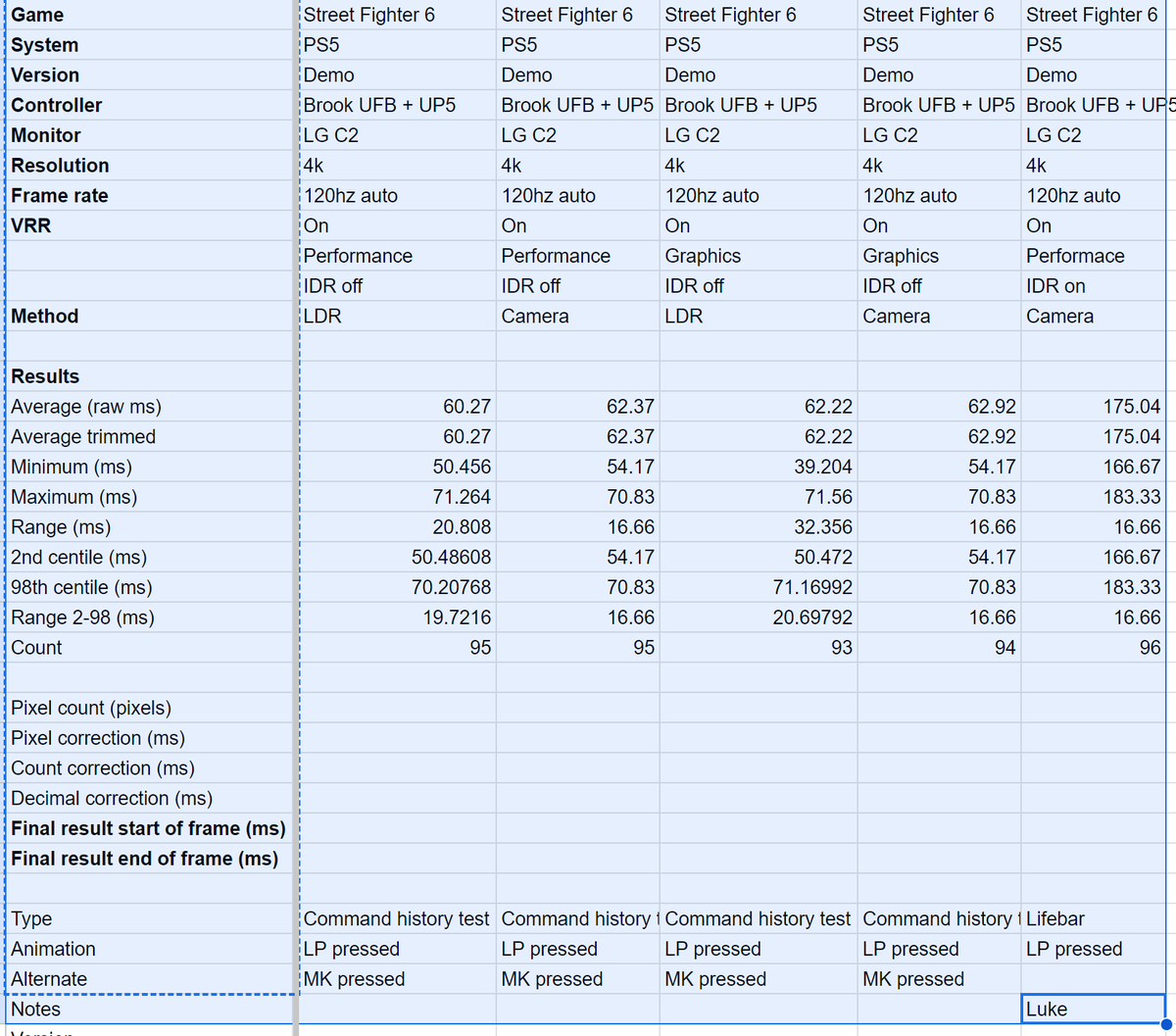Image resolution: width=1176 pixels, height=1036 pixels.
Task: Click the "Results" header cell
Action: click(x=147, y=375)
